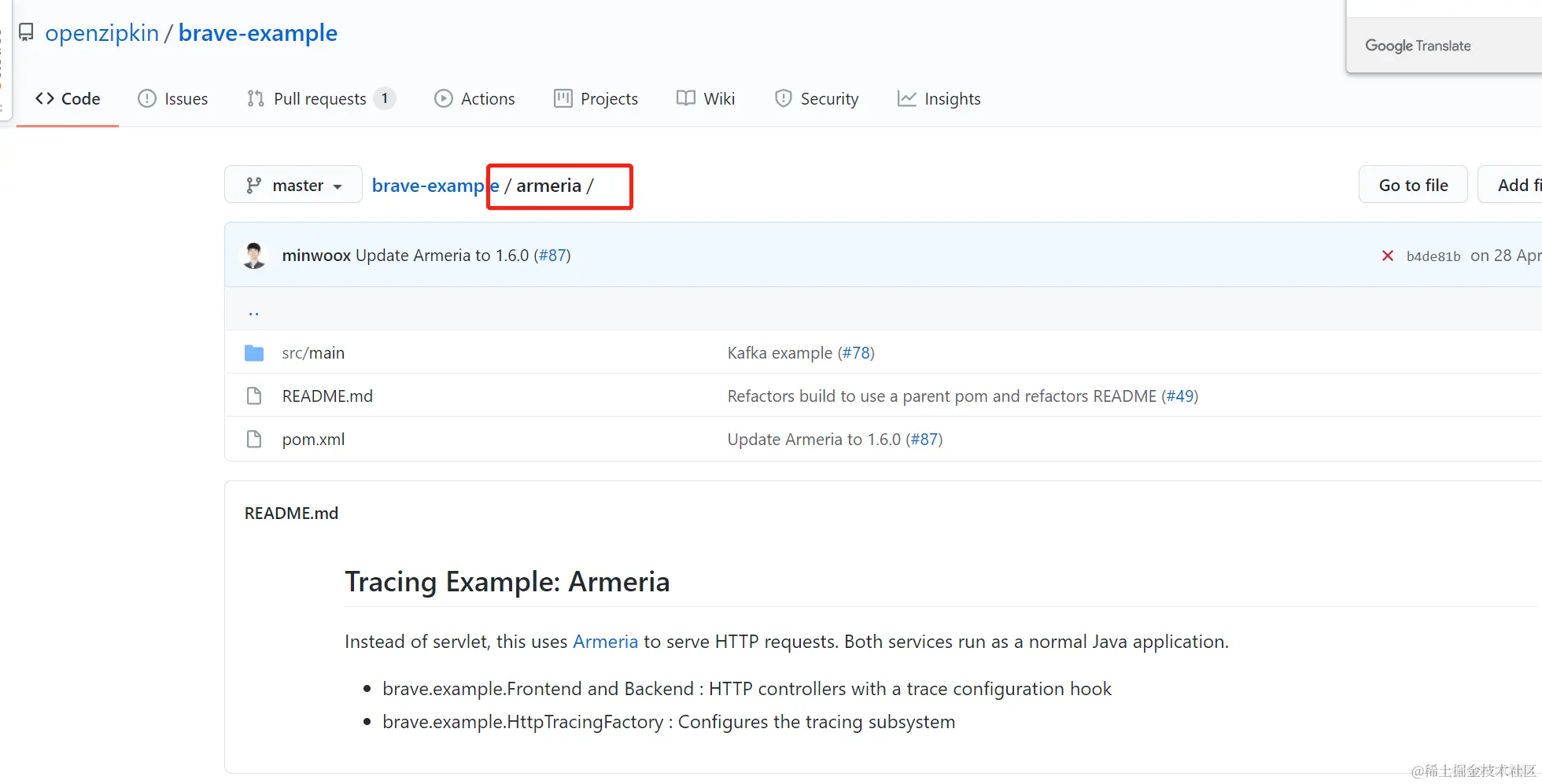The image size is (1542, 784).
Task: Click the pull request count badge 1
Action: 385,98
